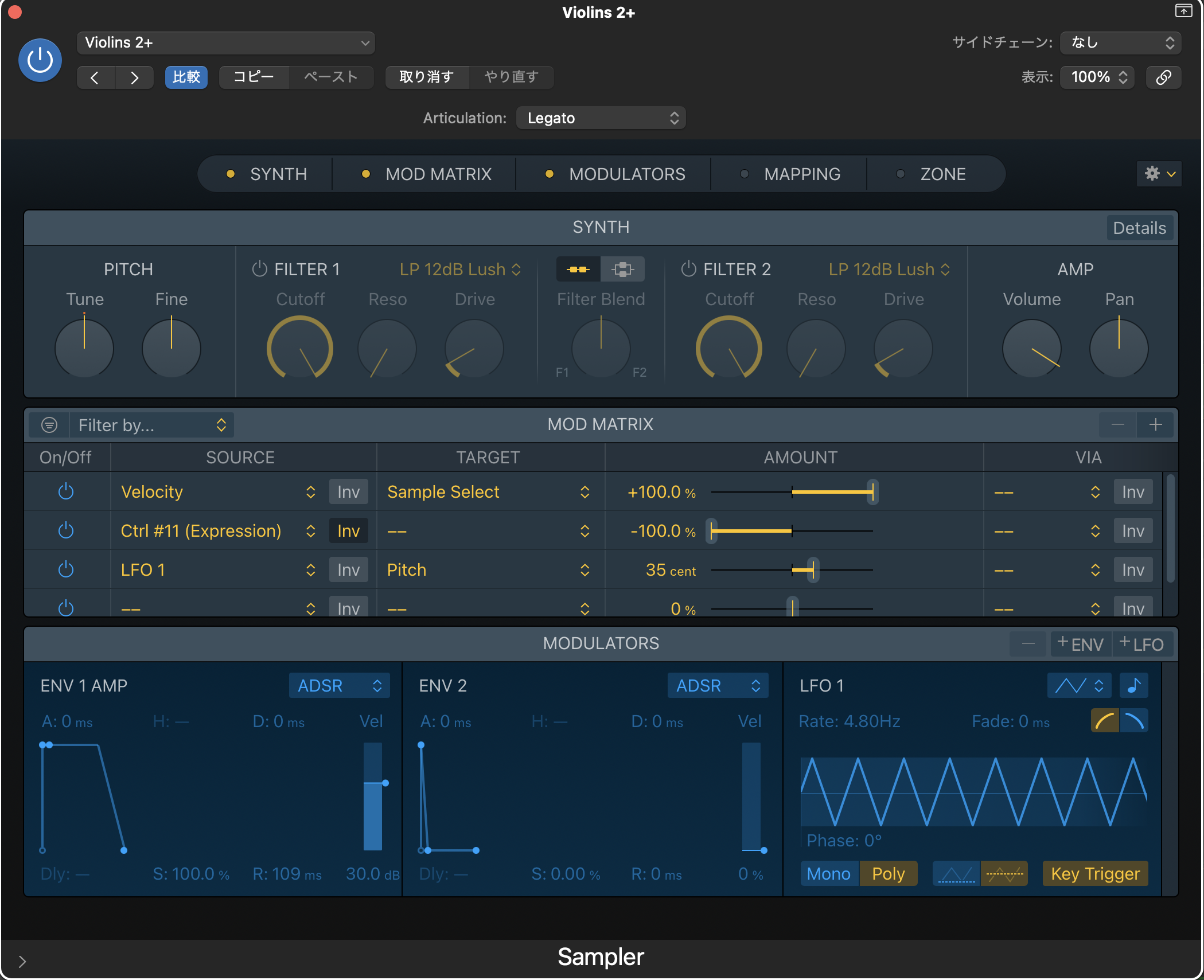Viewport: 1204px width, 980px height.
Task: Open ENV 1 AMP ADSR type dropdown
Action: pyautogui.click(x=339, y=685)
